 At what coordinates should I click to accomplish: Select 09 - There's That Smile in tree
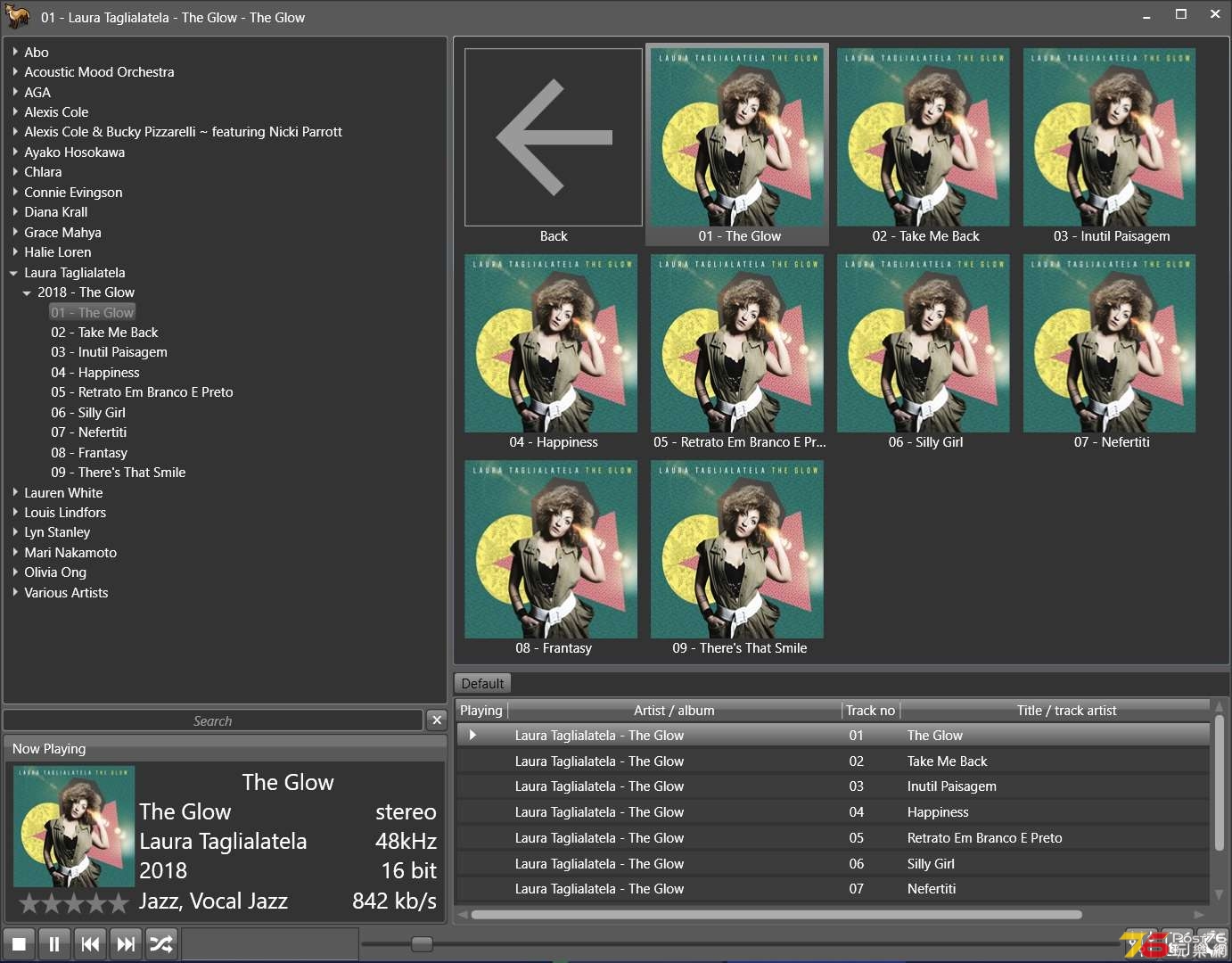point(119,473)
